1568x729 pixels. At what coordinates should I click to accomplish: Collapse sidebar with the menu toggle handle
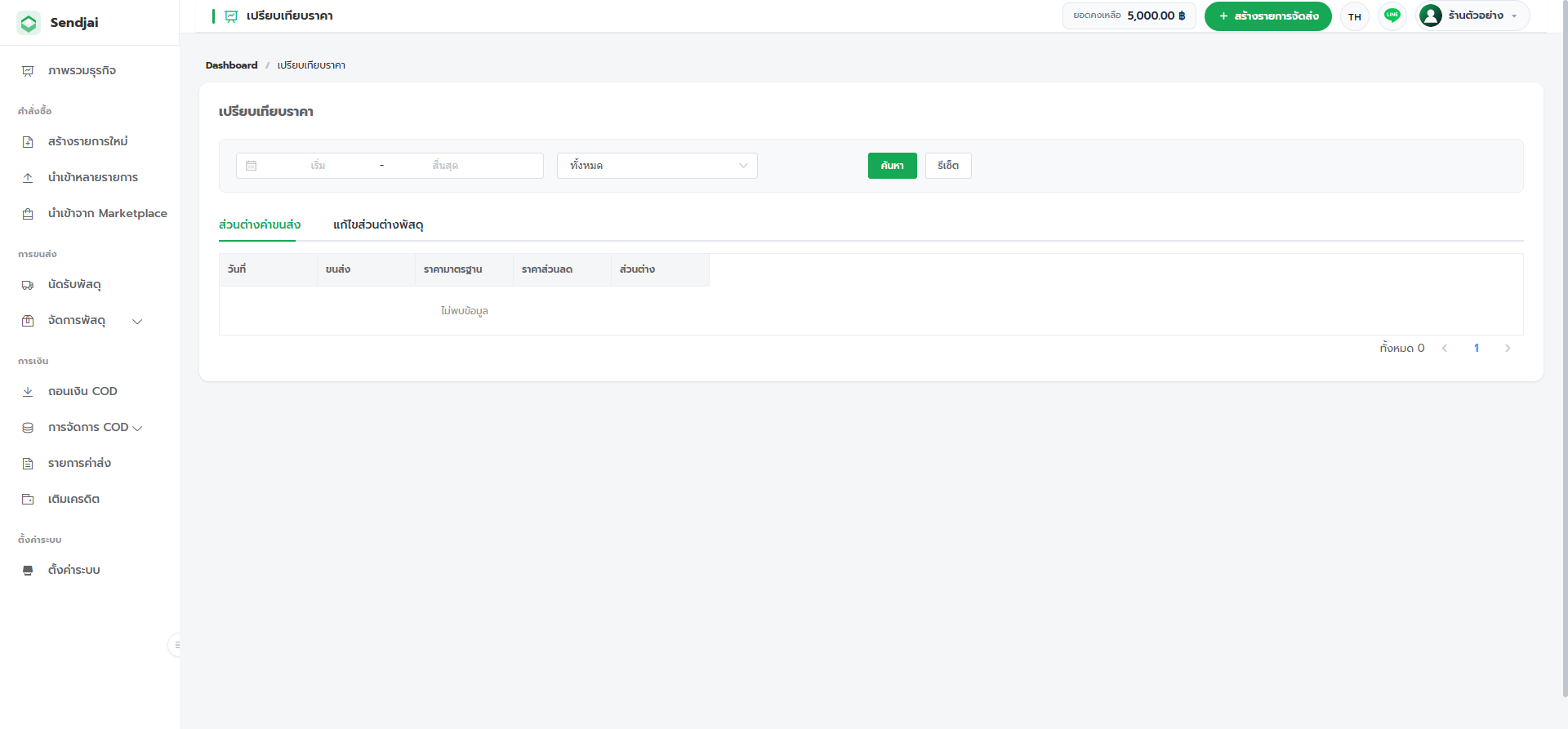click(x=174, y=645)
